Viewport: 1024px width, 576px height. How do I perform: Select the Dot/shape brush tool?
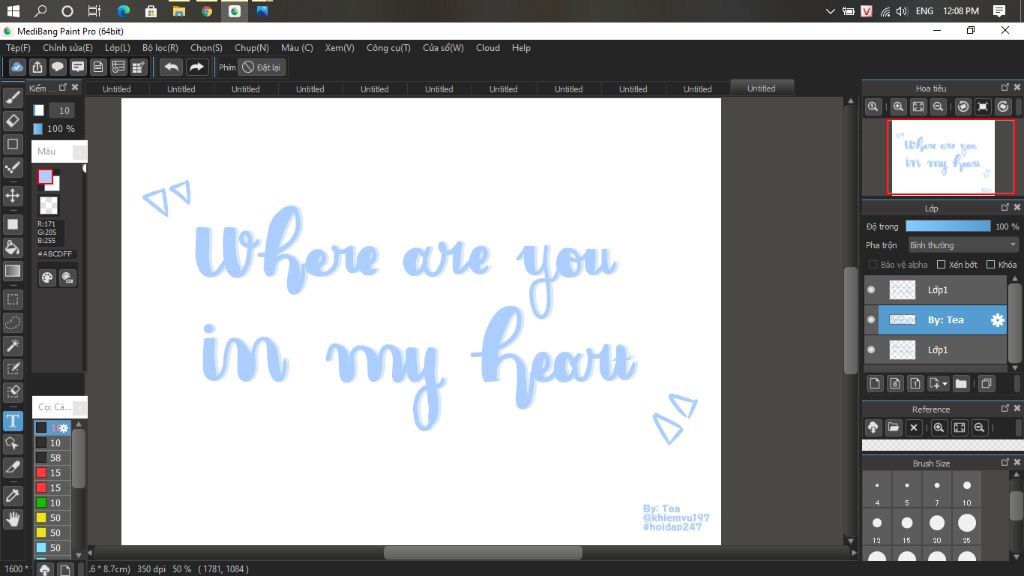coord(12,168)
